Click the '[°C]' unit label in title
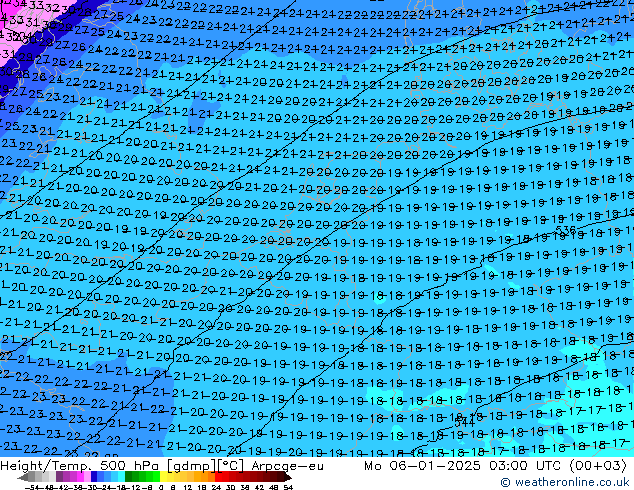The height and width of the screenshot is (490, 634). [231, 466]
